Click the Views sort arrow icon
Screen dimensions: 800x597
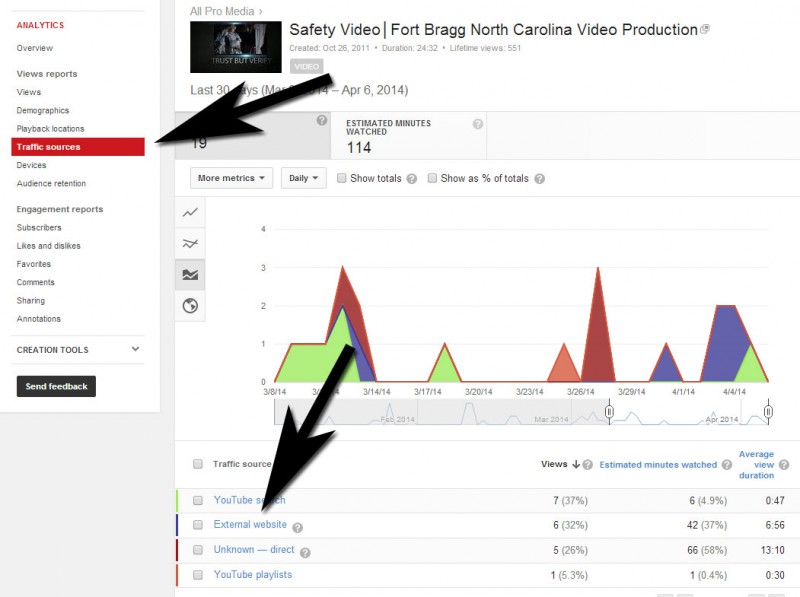(576, 464)
